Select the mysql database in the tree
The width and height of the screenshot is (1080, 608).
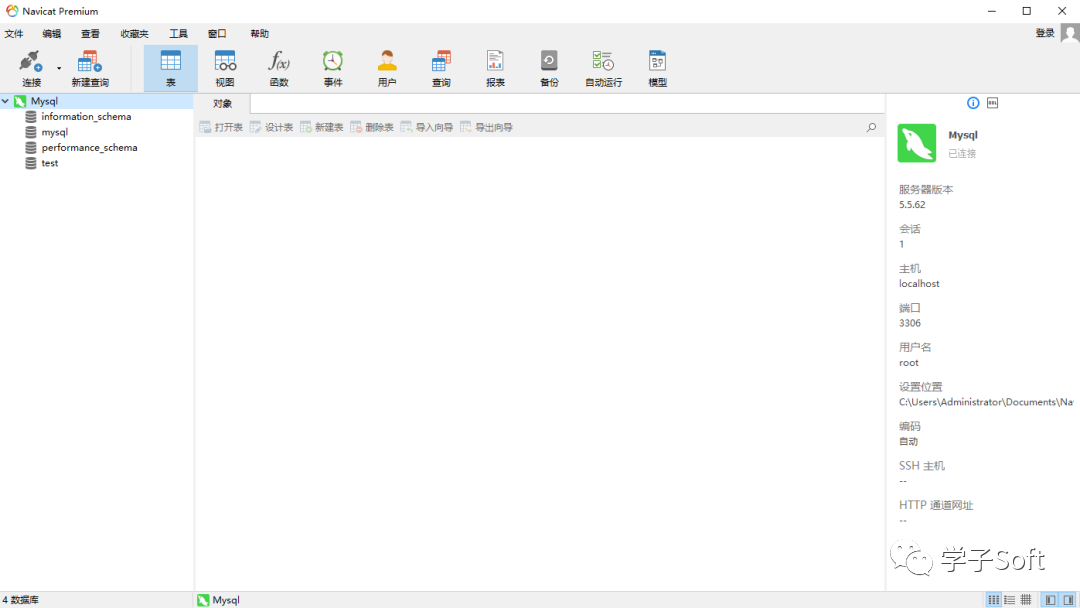54,132
